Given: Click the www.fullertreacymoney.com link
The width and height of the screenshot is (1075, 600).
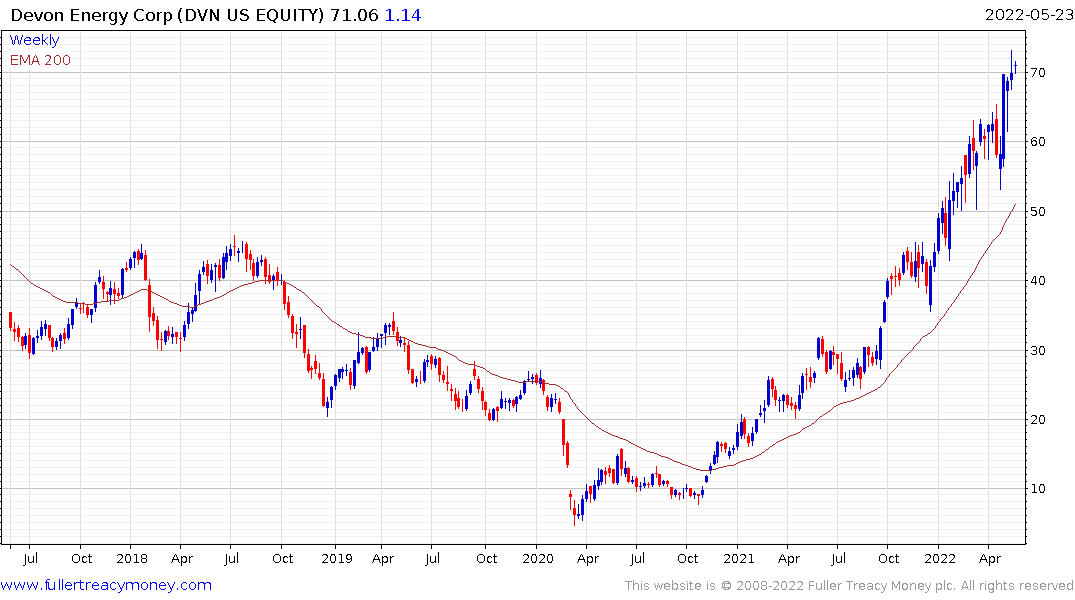Looking at the screenshot, I should [106, 585].
